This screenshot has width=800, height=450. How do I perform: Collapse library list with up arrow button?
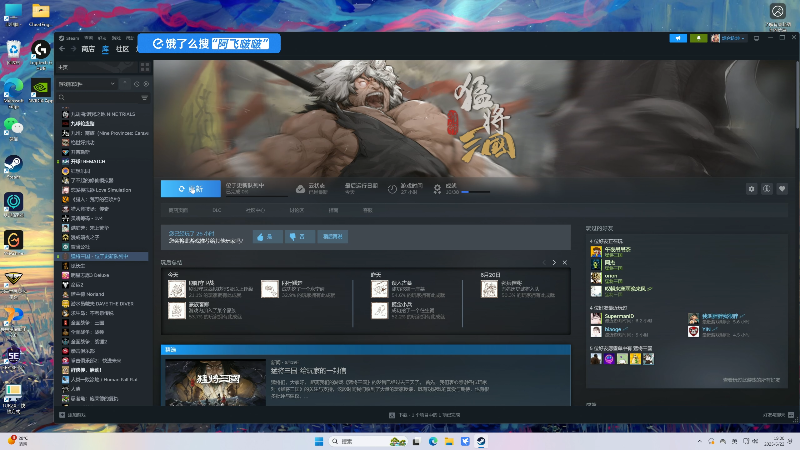tap(125, 84)
